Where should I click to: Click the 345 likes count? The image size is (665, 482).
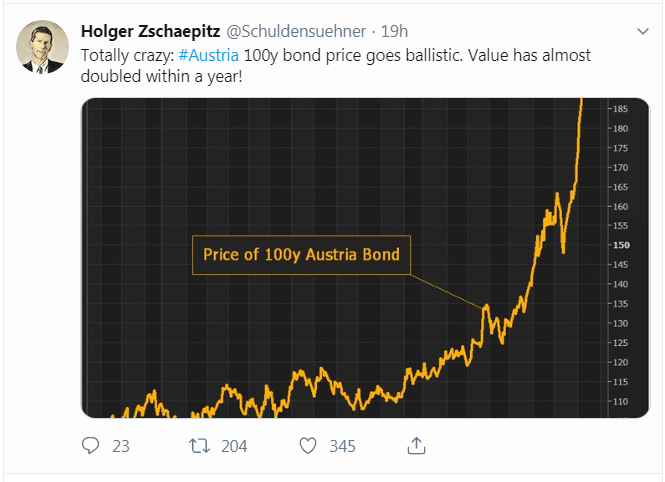tap(343, 446)
